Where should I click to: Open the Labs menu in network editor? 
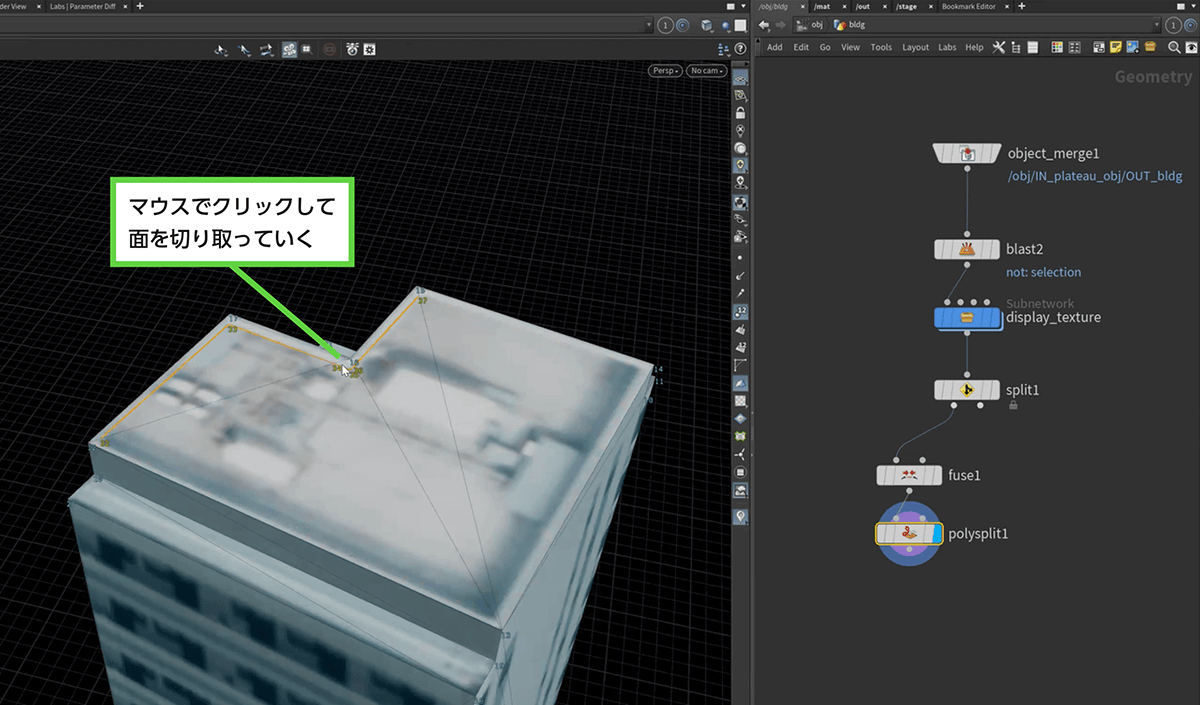pos(946,47)
